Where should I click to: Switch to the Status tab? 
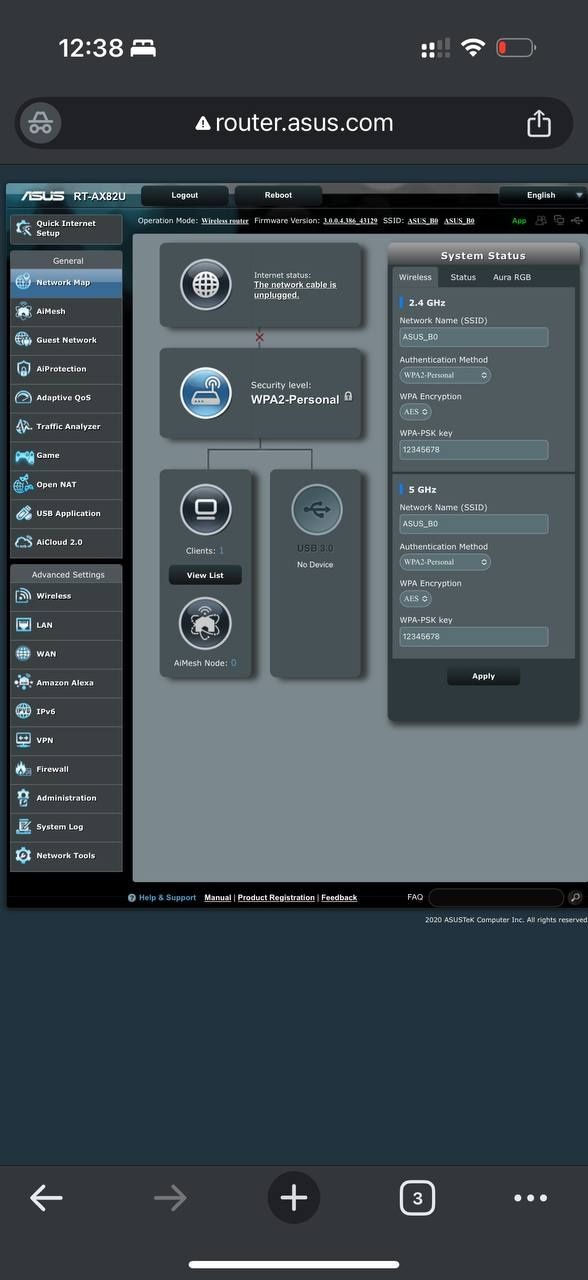[463, 277]
